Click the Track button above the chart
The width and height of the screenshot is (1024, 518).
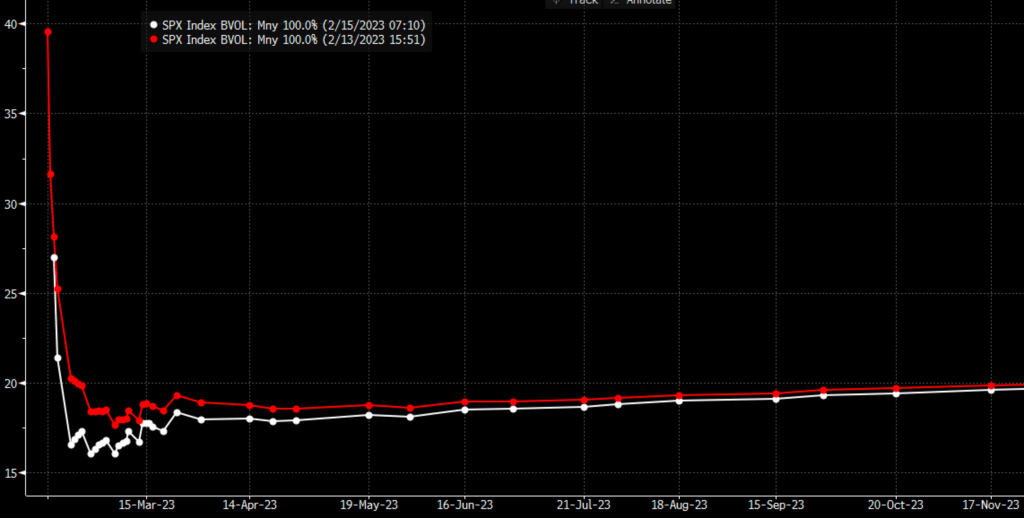click(574, 3)
